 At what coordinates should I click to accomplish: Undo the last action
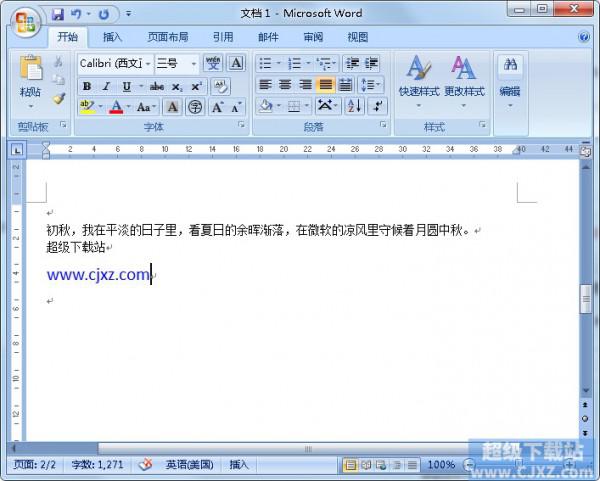click(76, 15)
